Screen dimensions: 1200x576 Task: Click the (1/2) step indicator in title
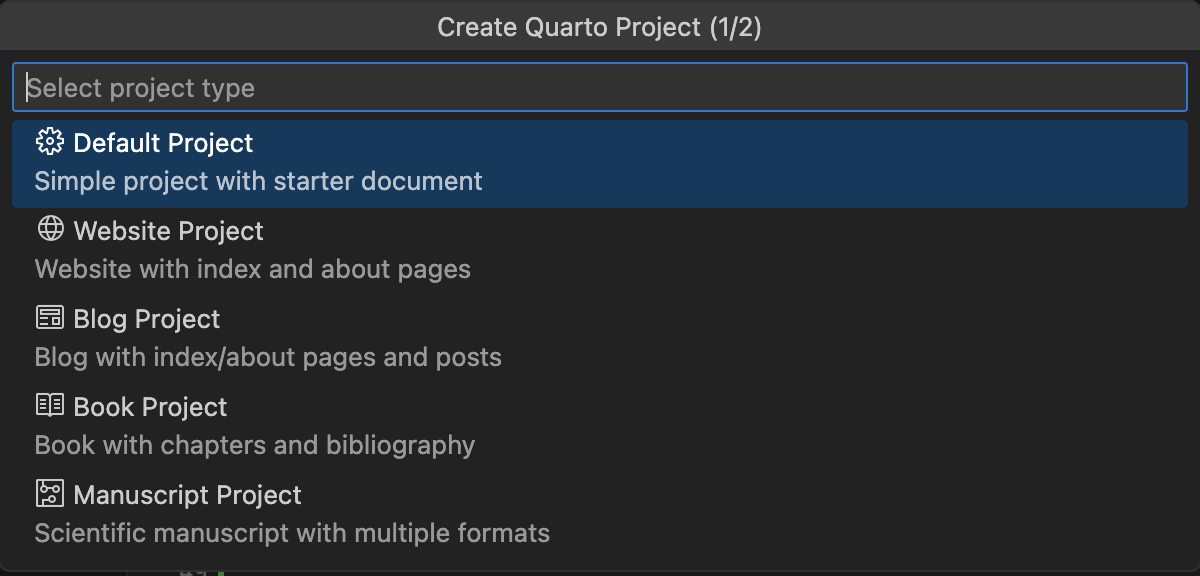coord(735,27)
